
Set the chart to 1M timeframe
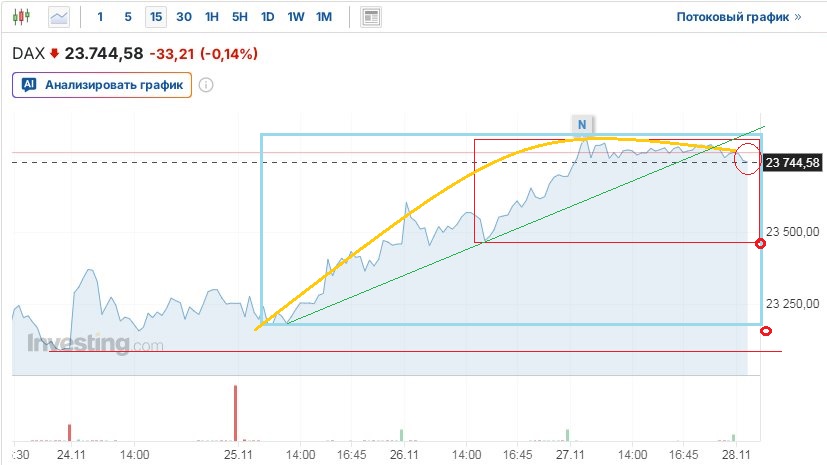click(x=323, y=17)
